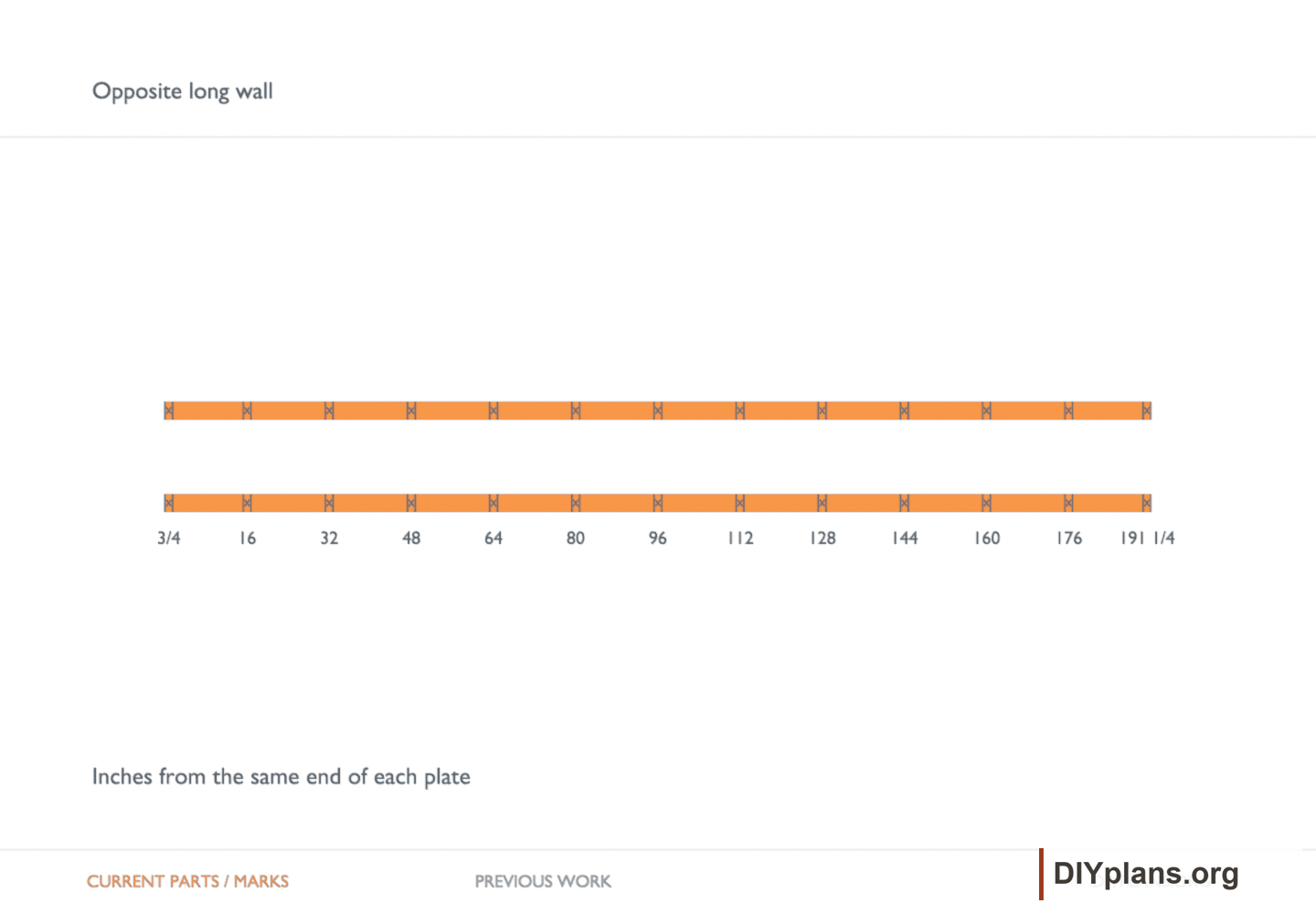Screen dimensions: 1316x914
Task: Click the 3/4 stud mark on the top plate
Action: pos(169,410)
